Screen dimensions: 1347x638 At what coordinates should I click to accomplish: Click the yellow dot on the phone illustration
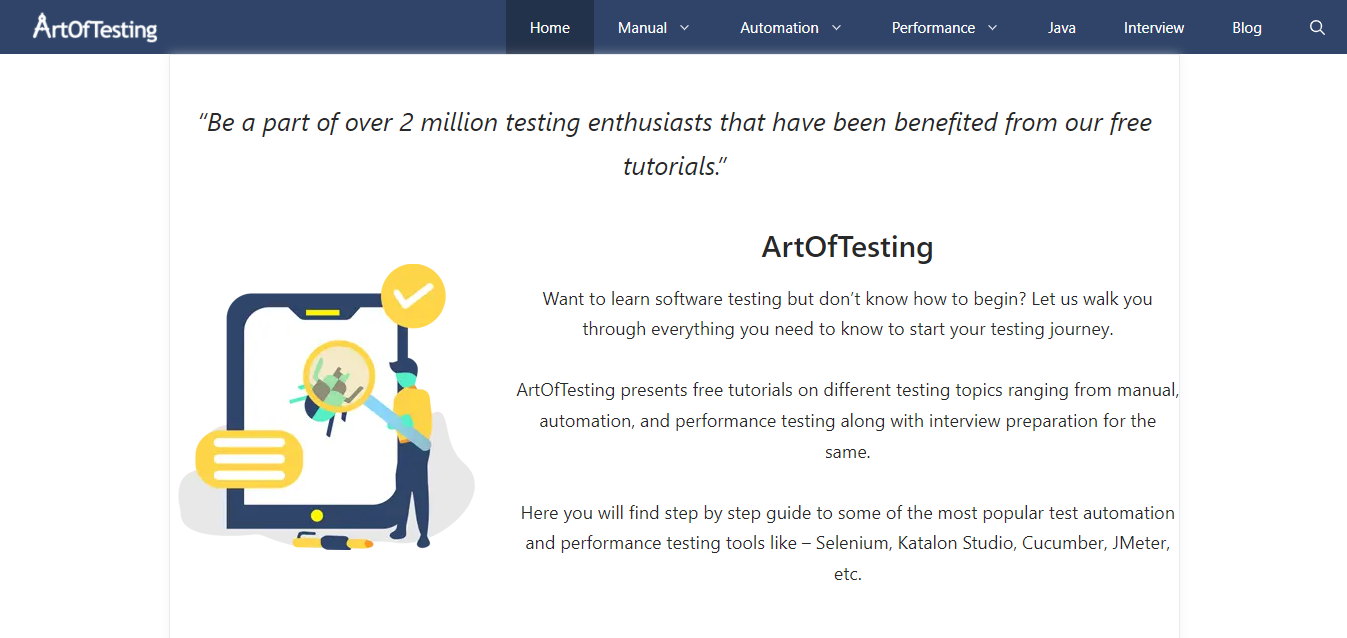[x=317, y=516]
